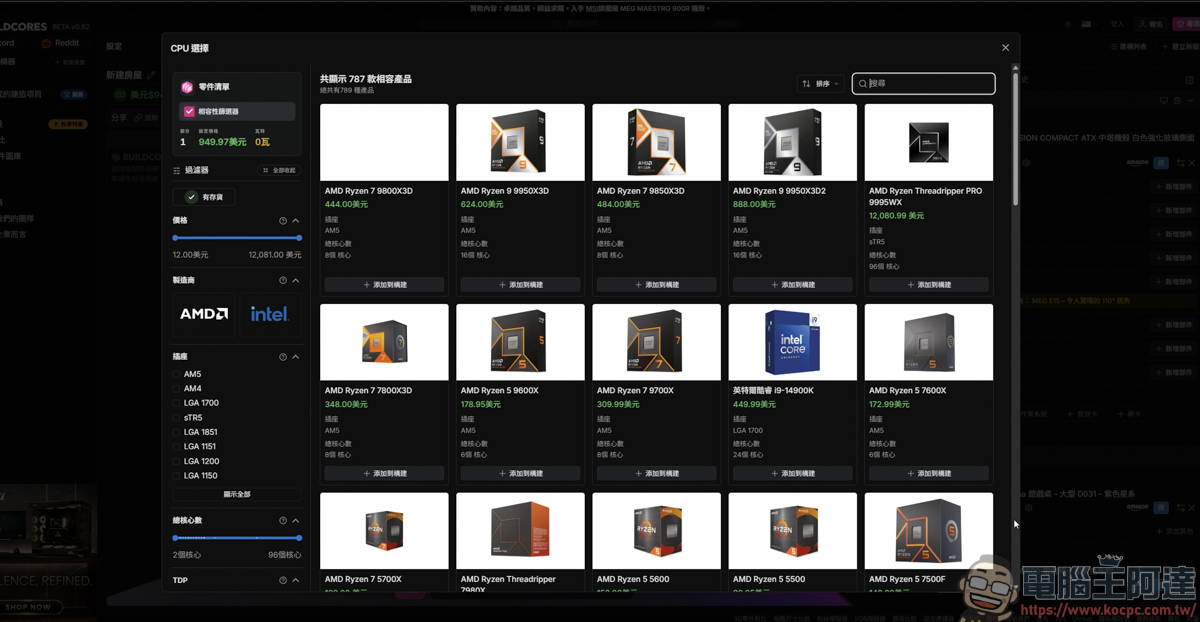
Task: Add AMD Ryzen 9 9950X3D to build
Action: pos(520,285)
